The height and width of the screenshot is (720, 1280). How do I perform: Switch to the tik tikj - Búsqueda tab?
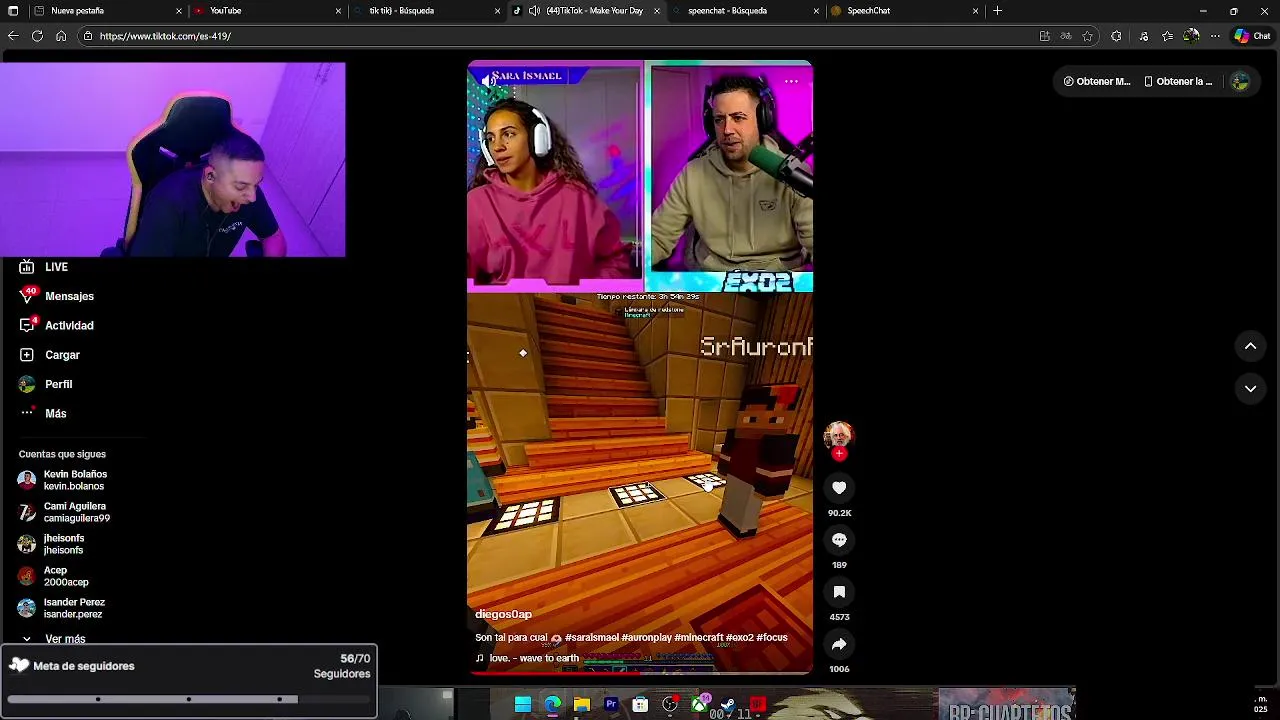[424, 11]
